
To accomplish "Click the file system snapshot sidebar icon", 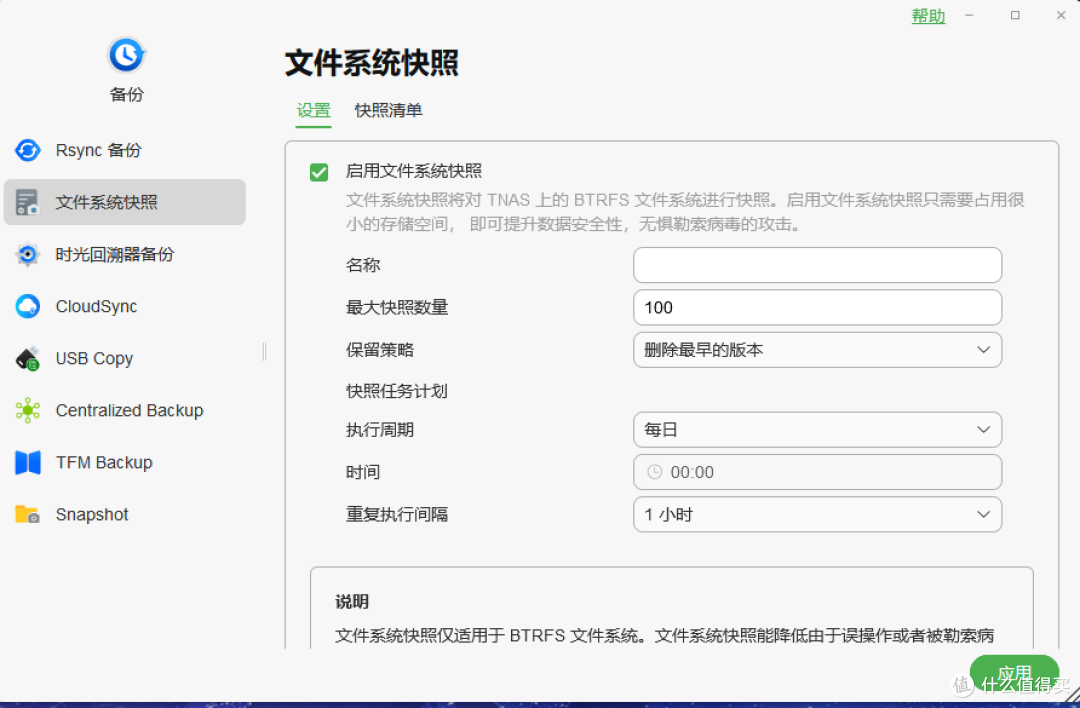I will [x=28, y=202].
